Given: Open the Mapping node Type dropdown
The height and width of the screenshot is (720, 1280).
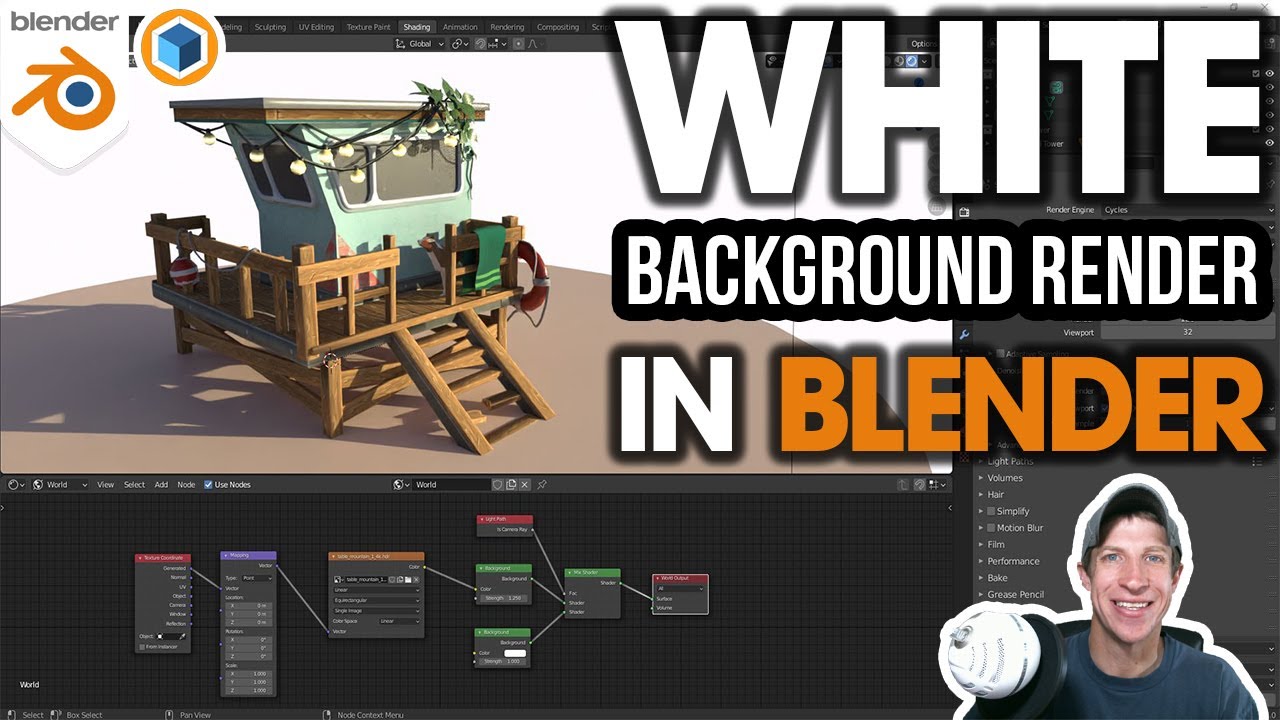Looking at the screenshot, I should pos(256,578).
